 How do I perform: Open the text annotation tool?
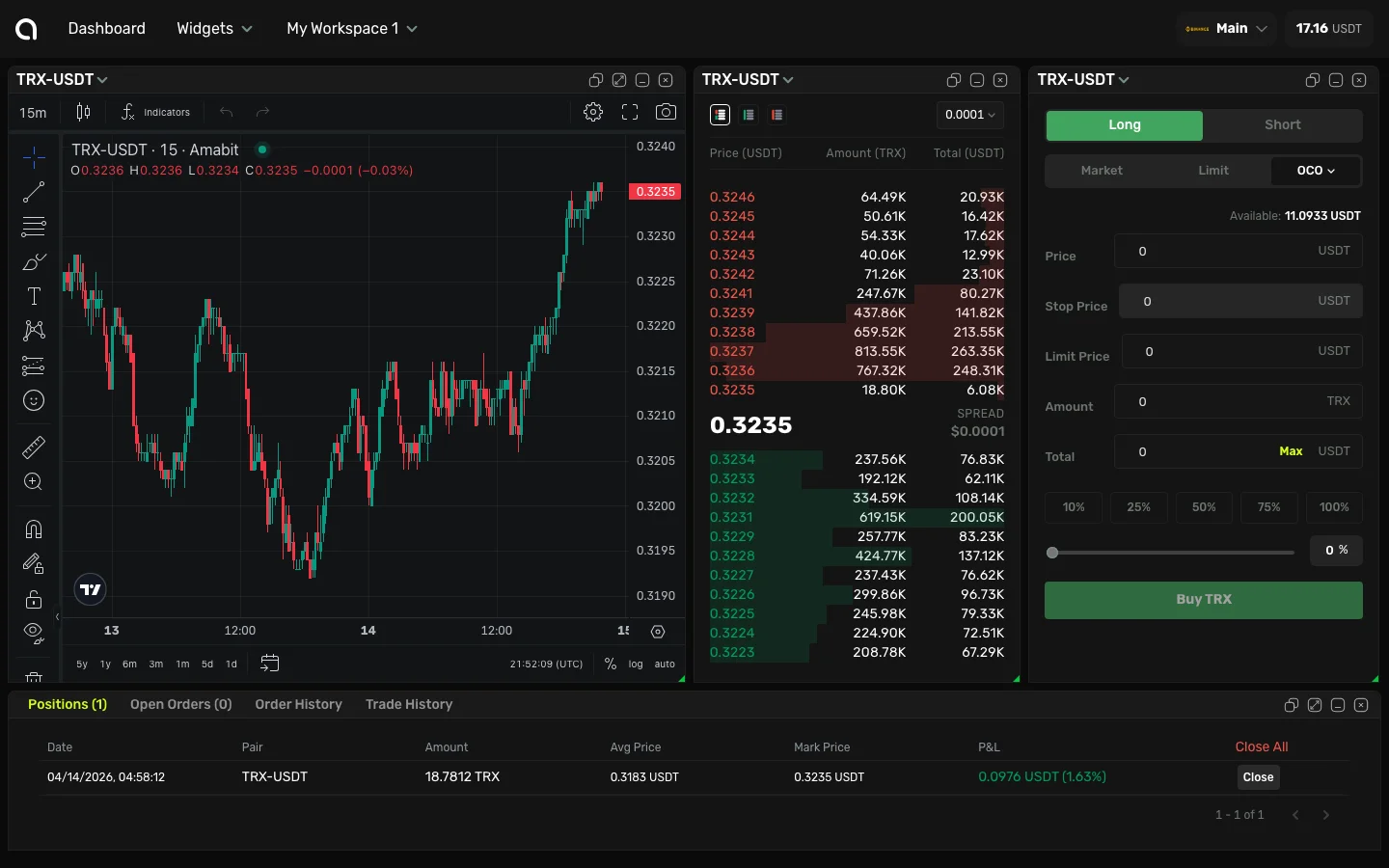(x=33, y=296)
